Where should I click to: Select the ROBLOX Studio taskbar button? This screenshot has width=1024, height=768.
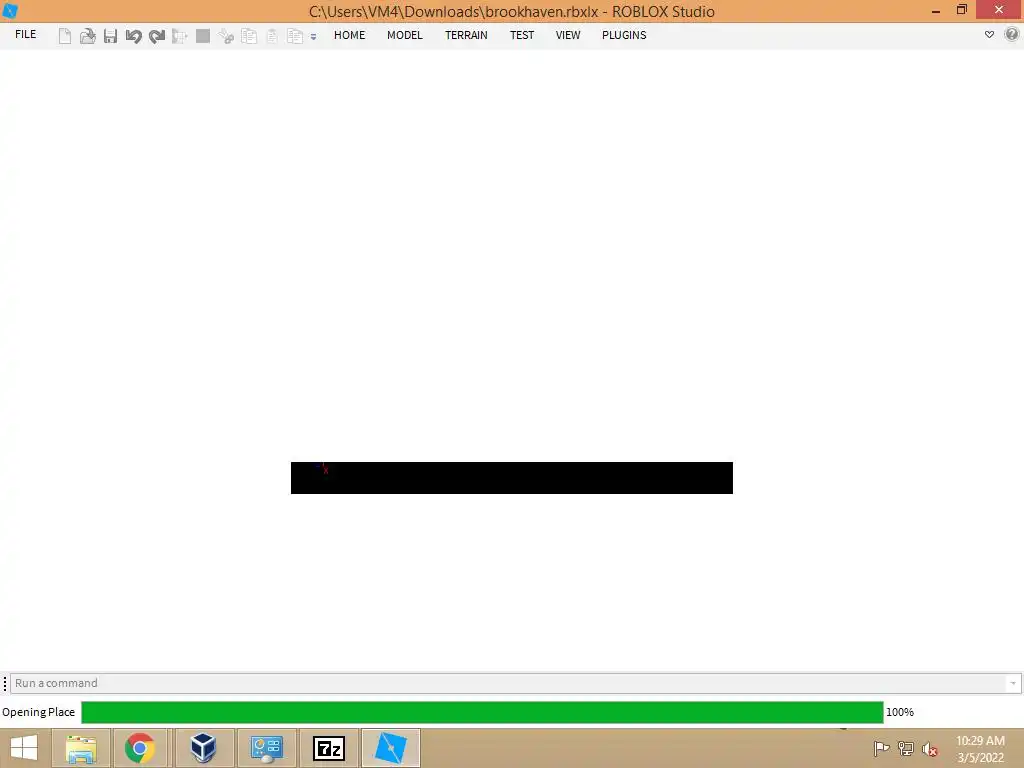tap(391, 748)
